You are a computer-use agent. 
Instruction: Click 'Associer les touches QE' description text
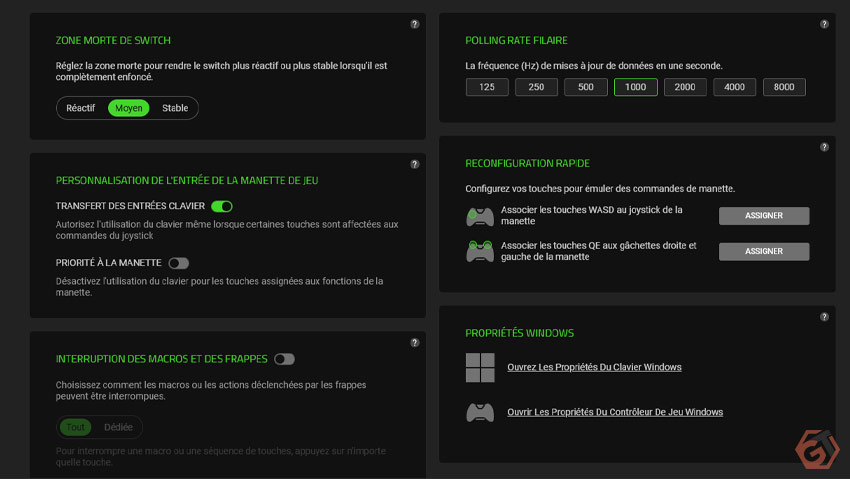598,251
